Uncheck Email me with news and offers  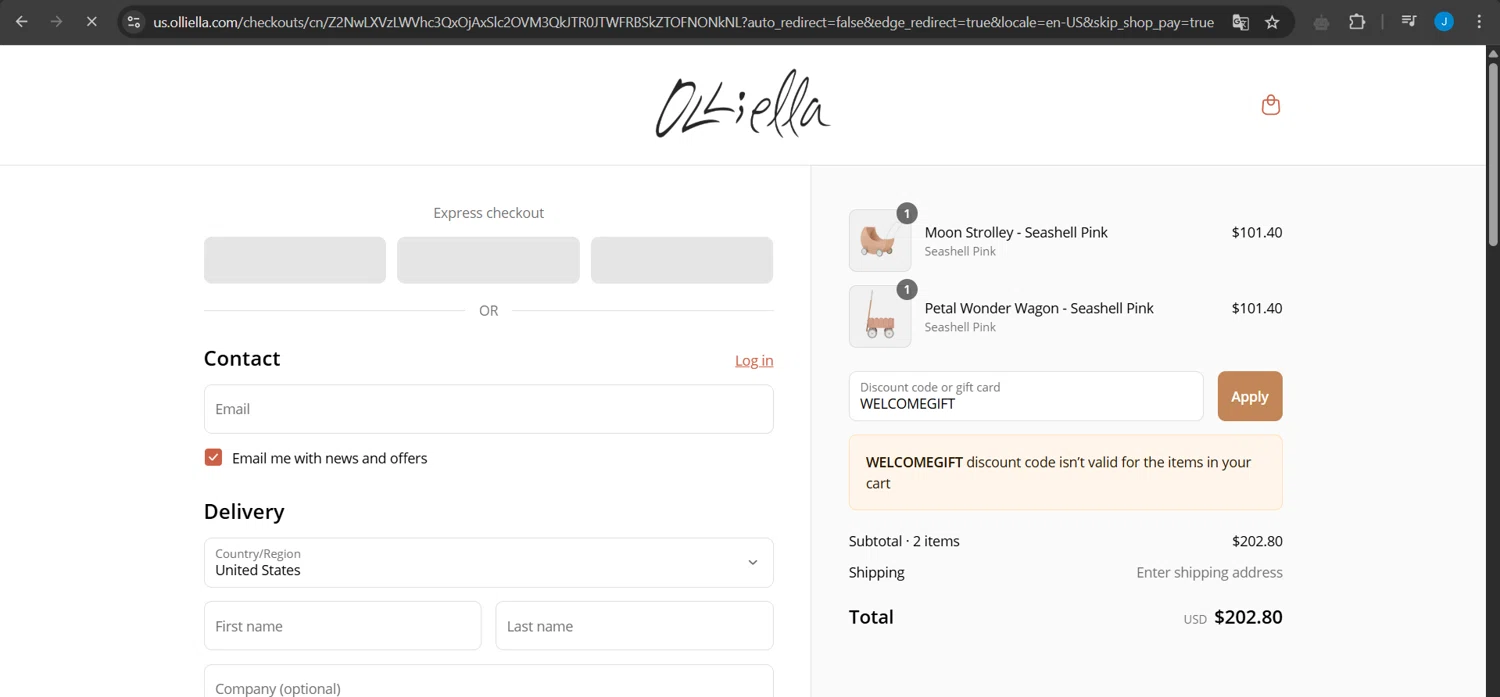pyautogui.click(x=213, y=457)
